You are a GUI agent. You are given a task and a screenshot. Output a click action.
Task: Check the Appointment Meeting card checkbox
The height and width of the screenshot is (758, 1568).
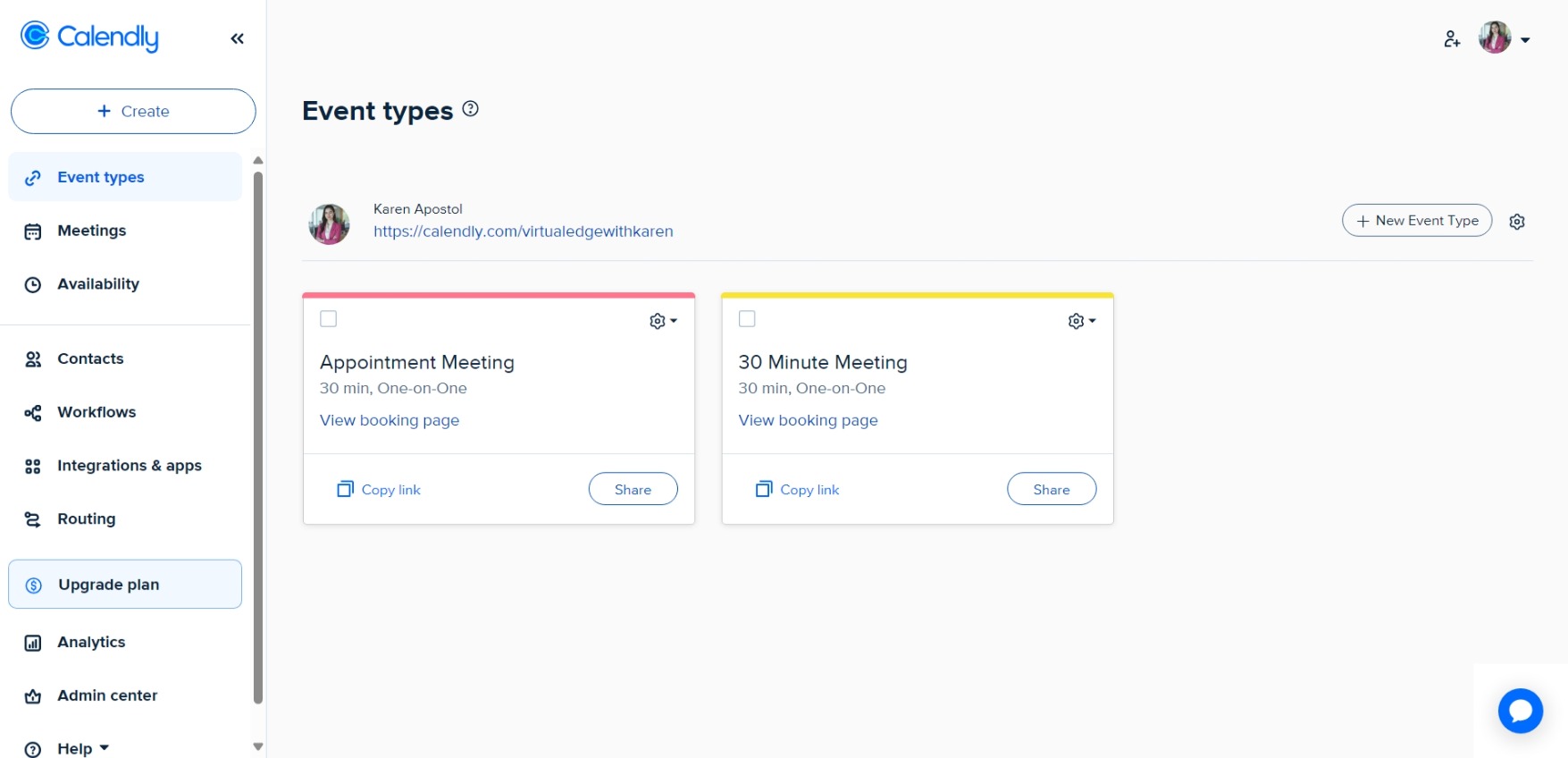(329, 319)
